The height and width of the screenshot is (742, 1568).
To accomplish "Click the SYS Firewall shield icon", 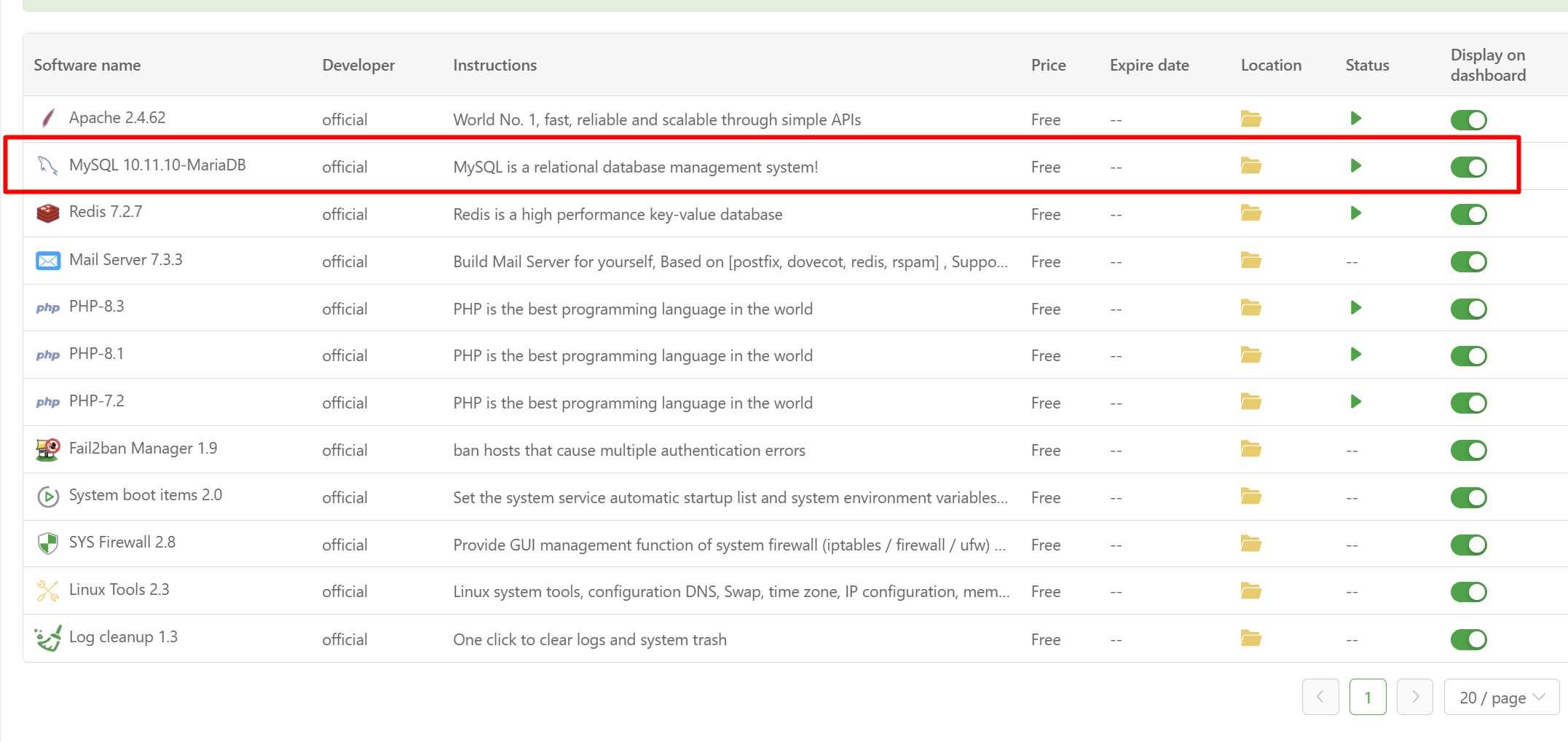I will [48, 543].
